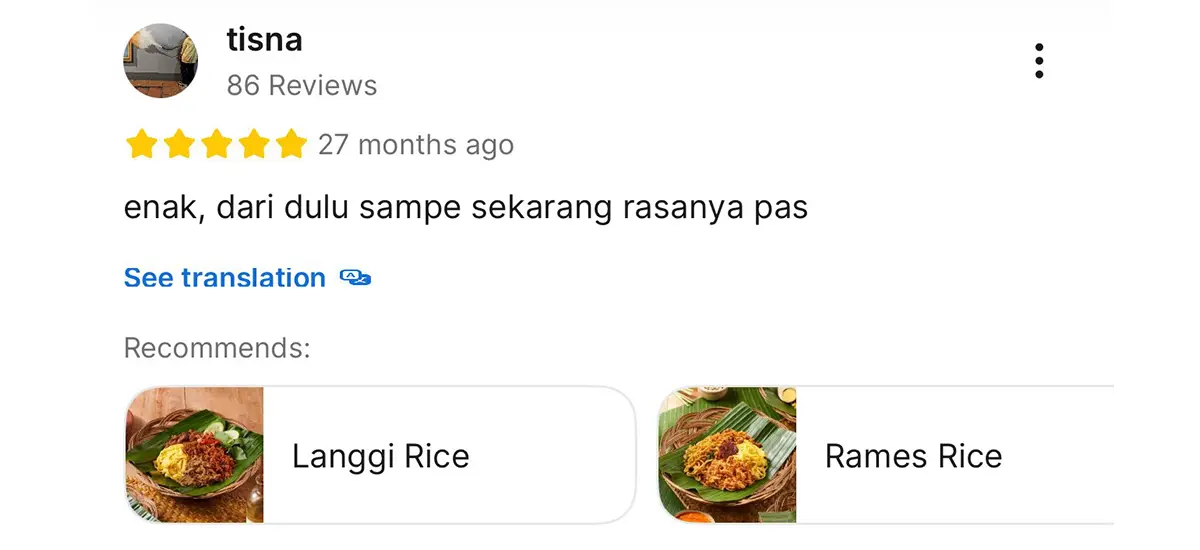This screenshot has height=550, width=1200.
Task: Click the Recommends: section label
Action: [x=217, y=348]
